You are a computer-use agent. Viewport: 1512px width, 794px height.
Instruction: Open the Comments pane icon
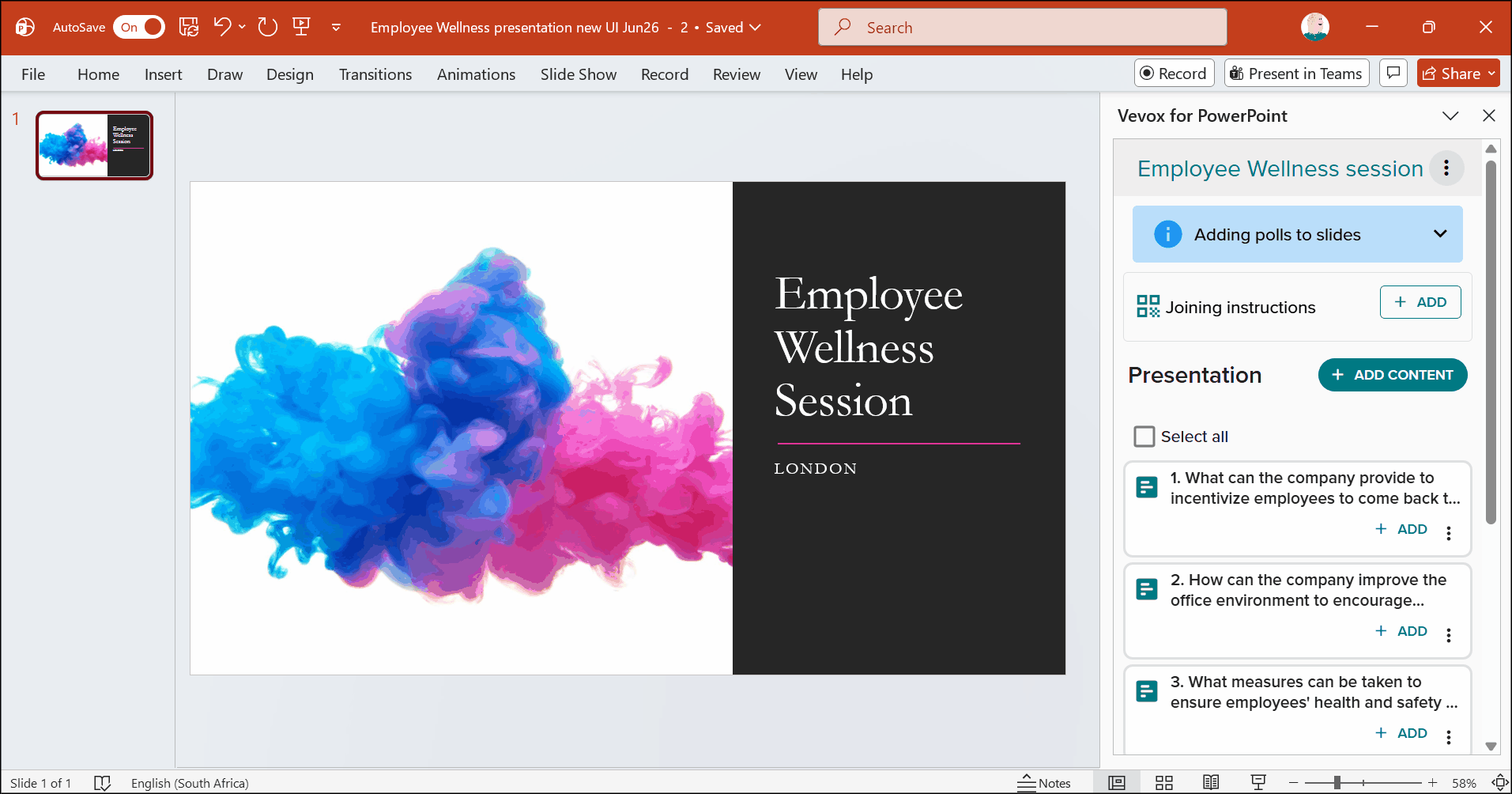tap(1393, 73)
